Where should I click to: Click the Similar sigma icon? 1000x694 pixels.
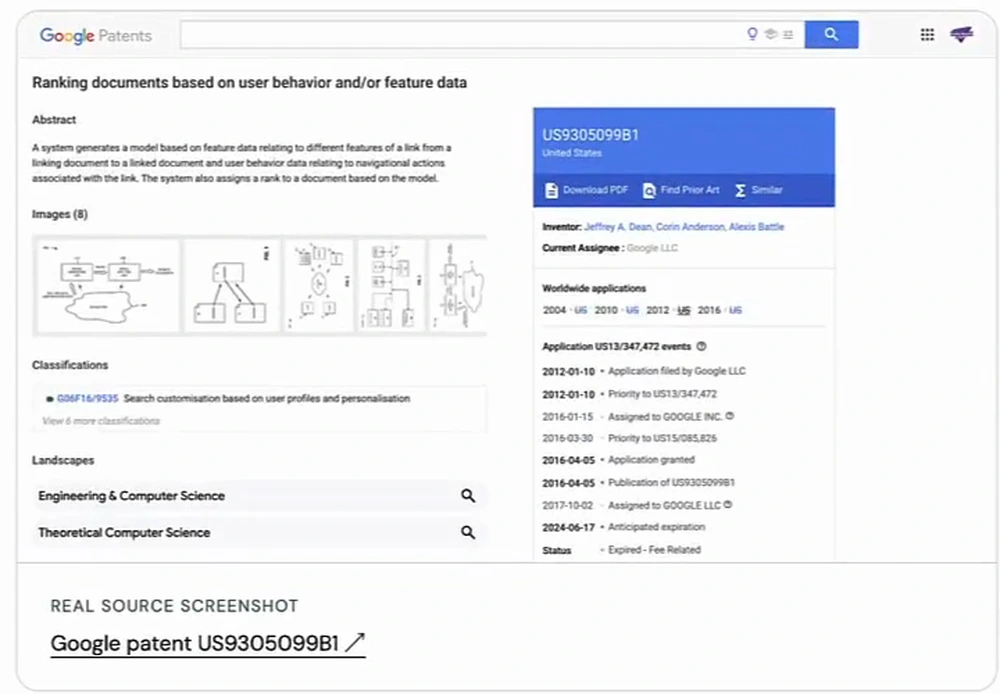(740, 190)
